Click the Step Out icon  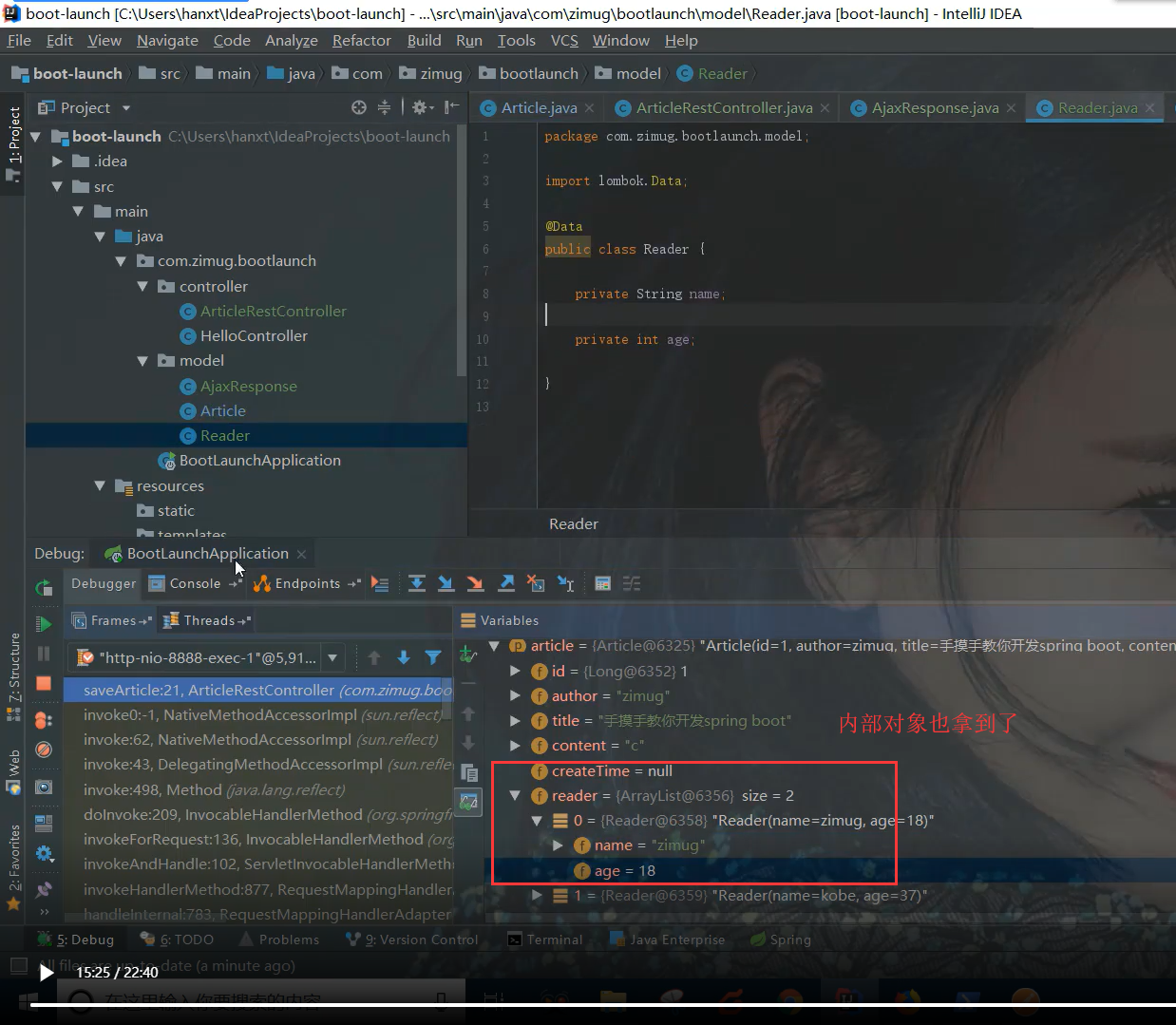click(x=506, y=583)
